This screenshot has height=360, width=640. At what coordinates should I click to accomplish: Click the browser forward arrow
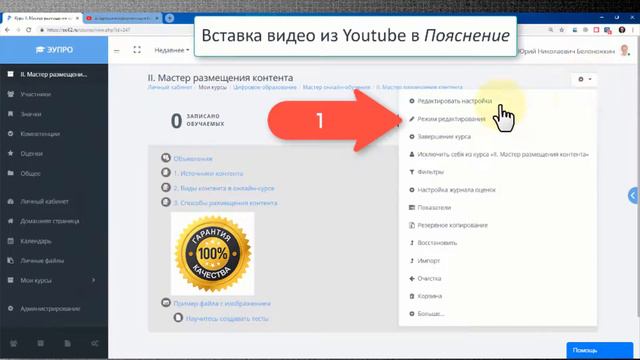pyautogui.click(x=18, y=30)
